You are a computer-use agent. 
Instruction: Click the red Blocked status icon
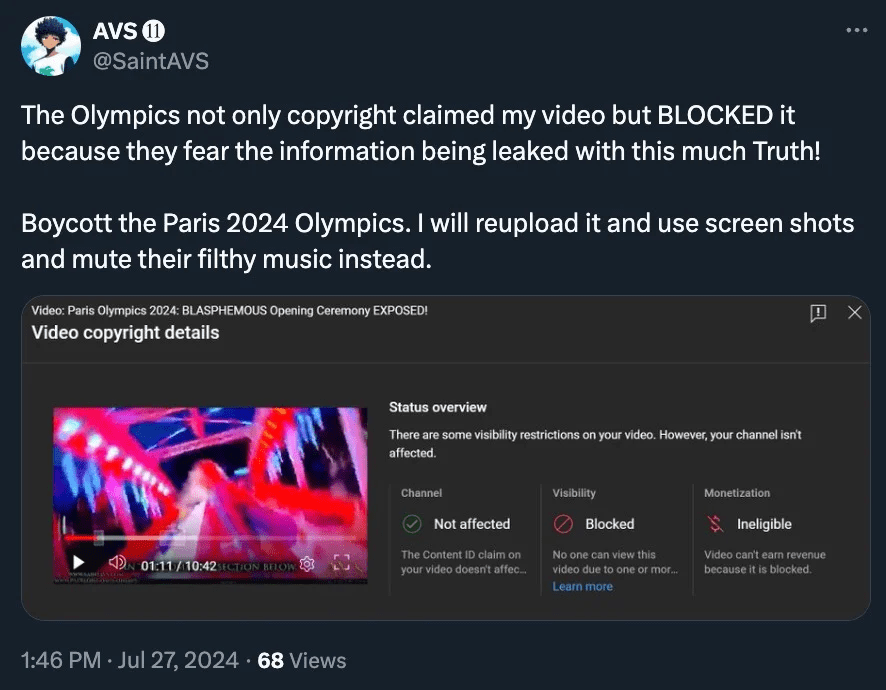click(x=563, y=524)
